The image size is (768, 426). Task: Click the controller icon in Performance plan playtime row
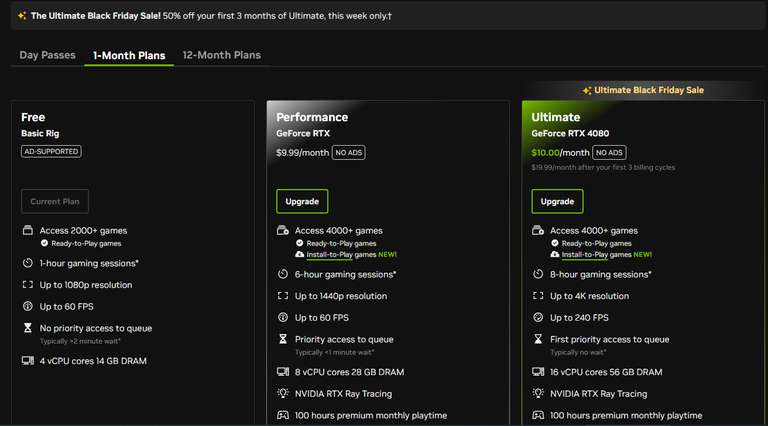point(283,415)
